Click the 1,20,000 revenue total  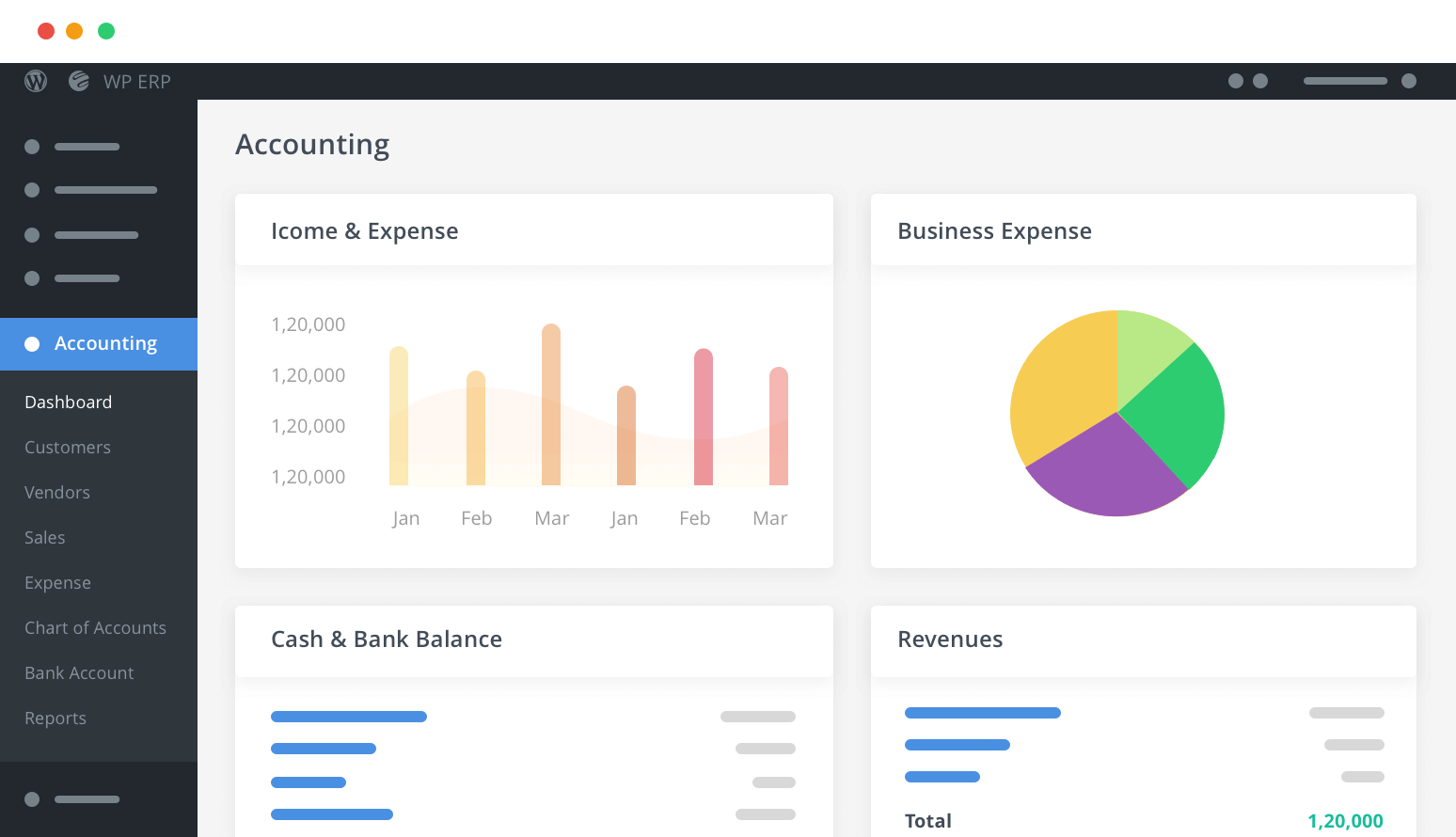click(1345, 819)
